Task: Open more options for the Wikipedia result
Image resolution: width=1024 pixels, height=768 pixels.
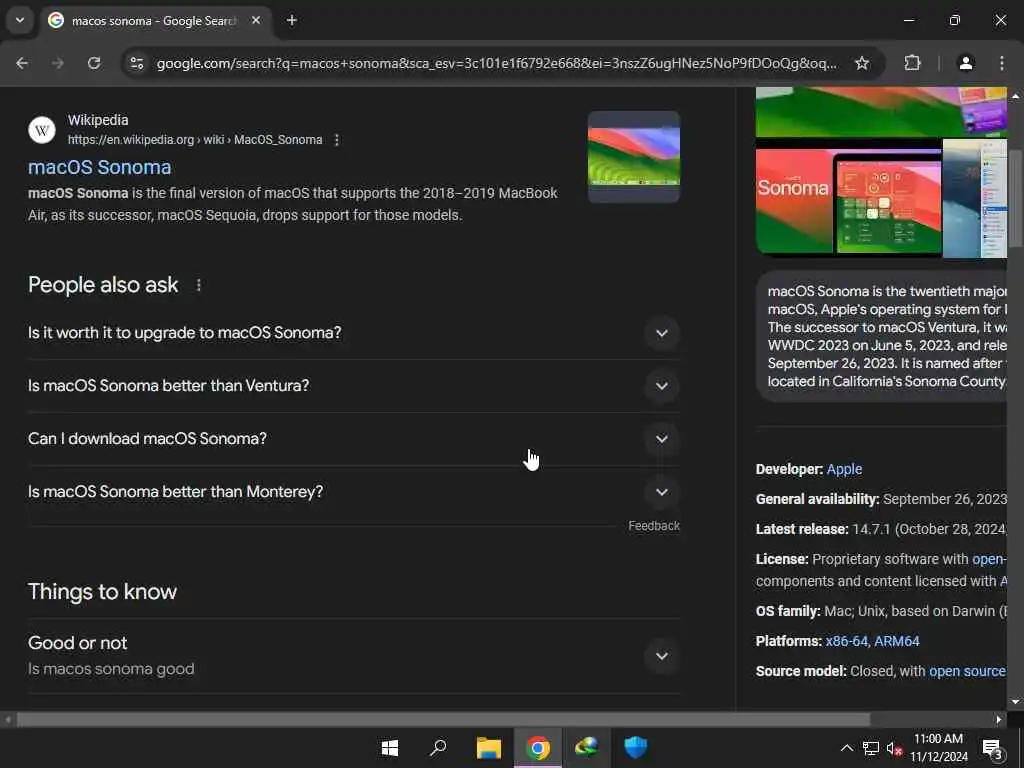Action: [x=337, y=140]
